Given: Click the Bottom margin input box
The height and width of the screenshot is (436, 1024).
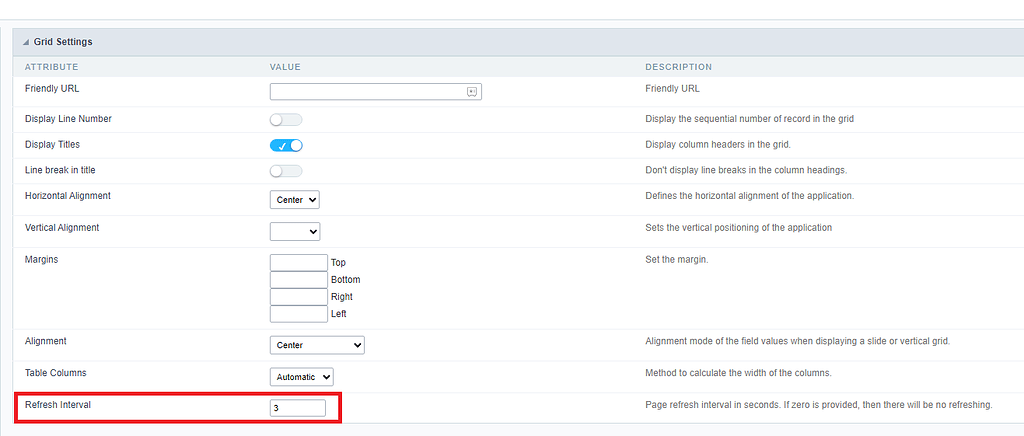Looking at the screenshot, I should coord(298,279).
